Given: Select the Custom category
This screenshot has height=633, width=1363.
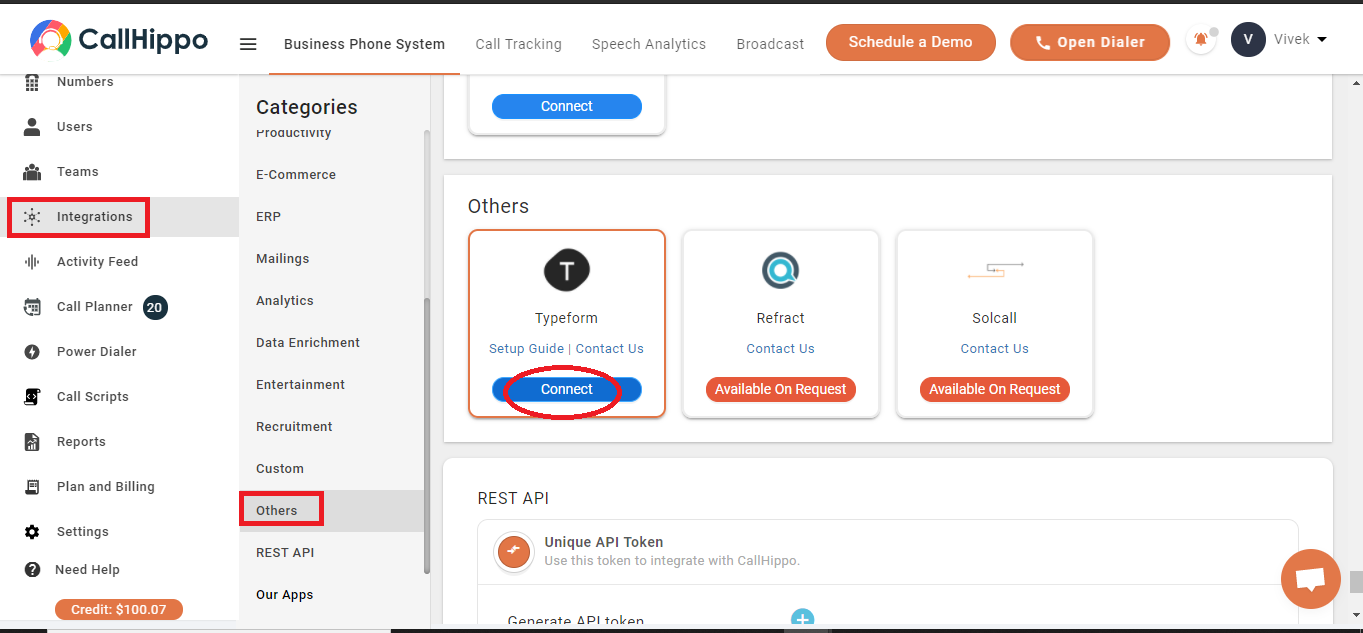Looking at the screenshot, I should [280, 469].
